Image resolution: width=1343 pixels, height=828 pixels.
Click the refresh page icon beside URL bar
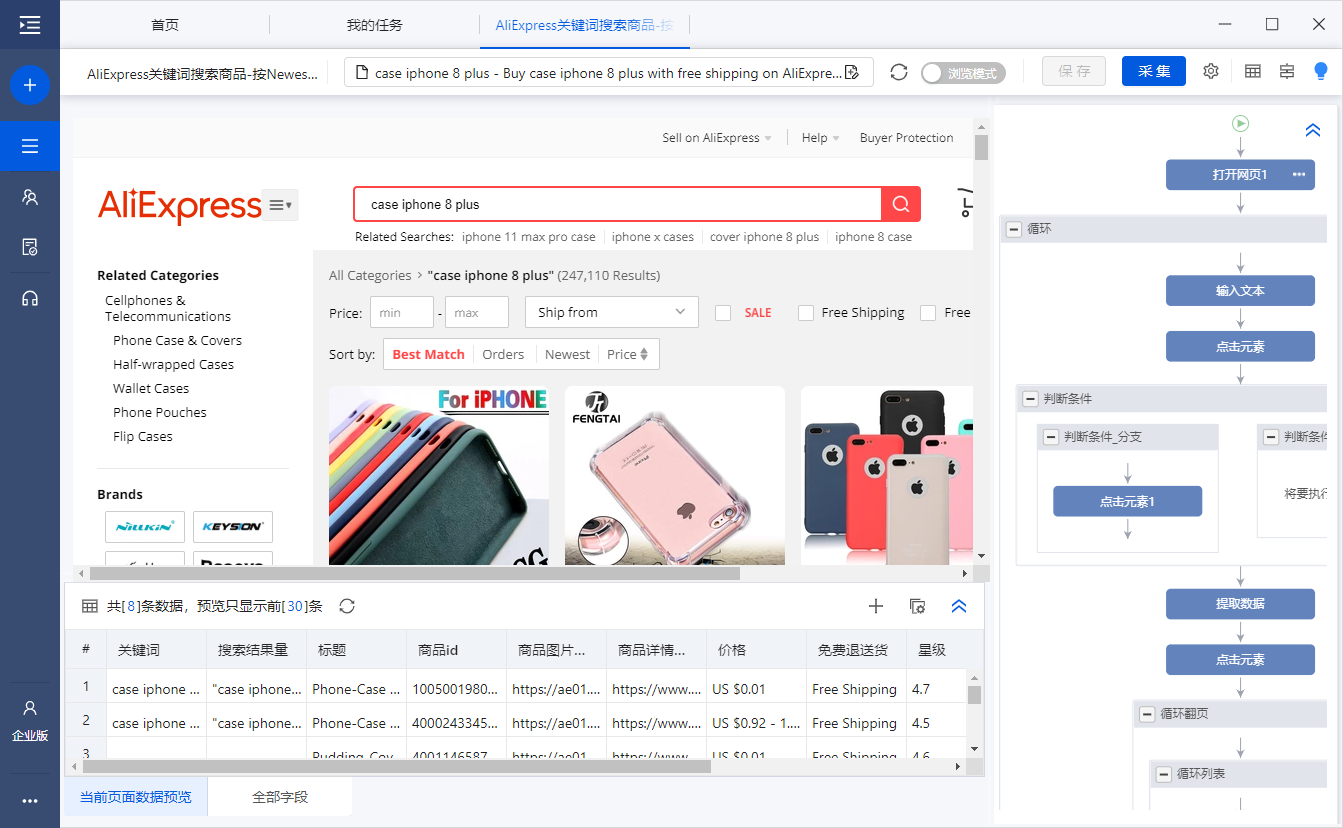[x=899, y=72]
